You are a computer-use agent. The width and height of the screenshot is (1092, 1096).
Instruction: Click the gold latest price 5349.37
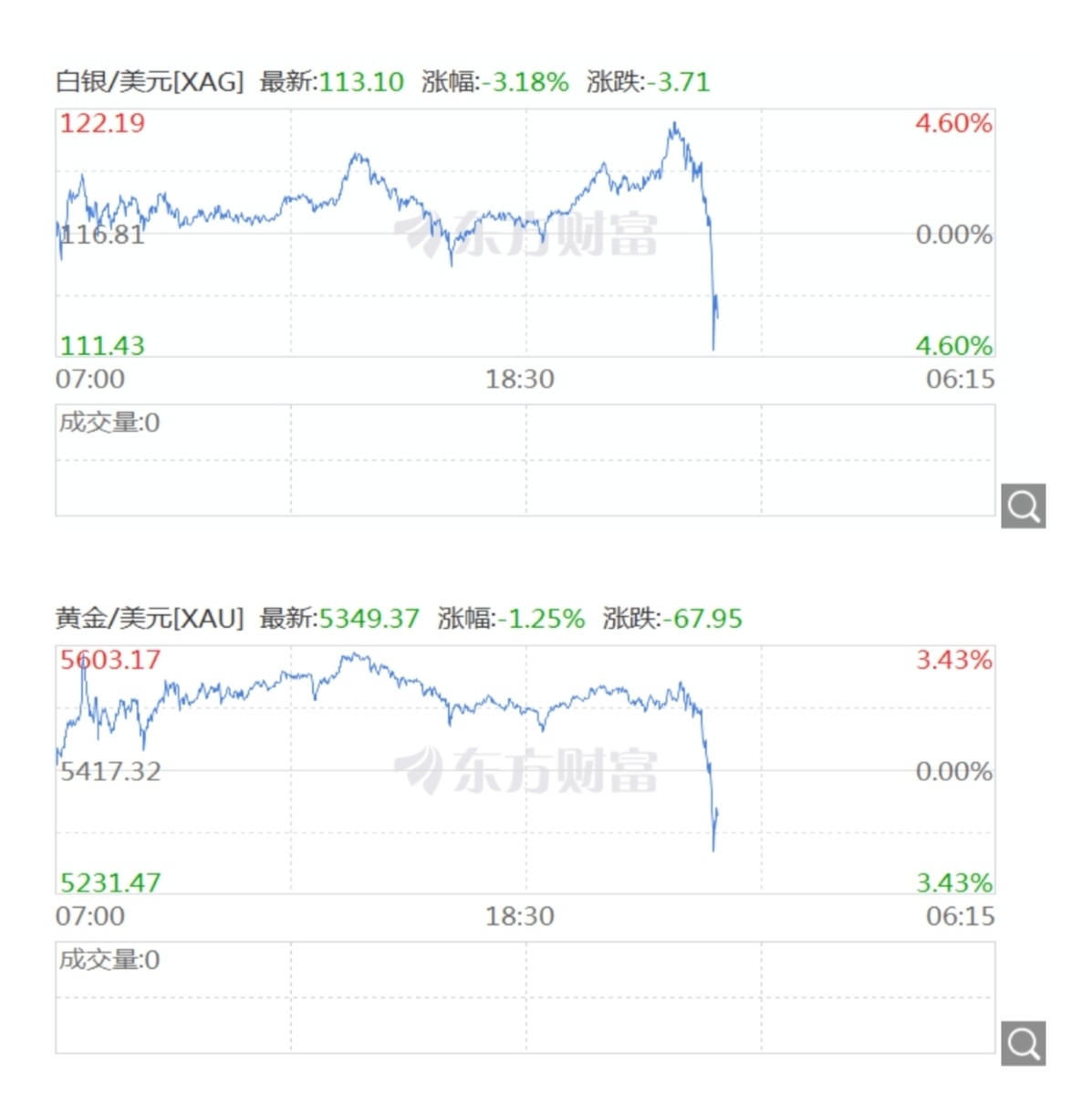click(369, 619)
